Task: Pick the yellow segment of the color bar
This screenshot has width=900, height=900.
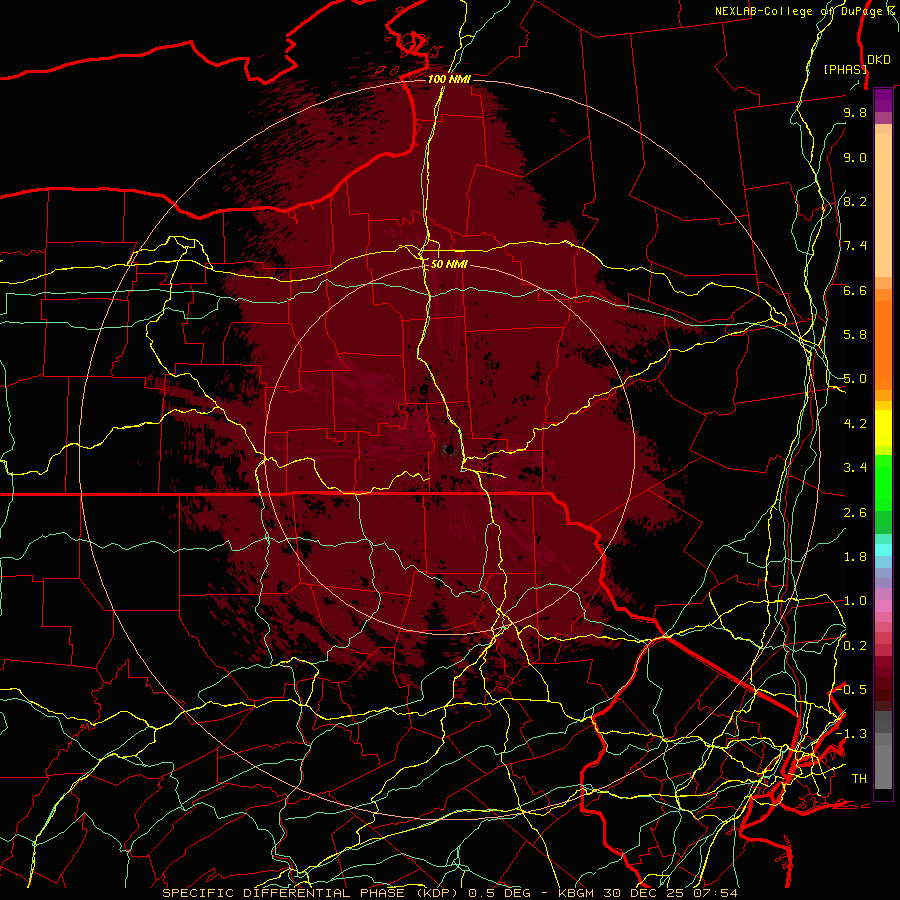Action: coord(883,428)
